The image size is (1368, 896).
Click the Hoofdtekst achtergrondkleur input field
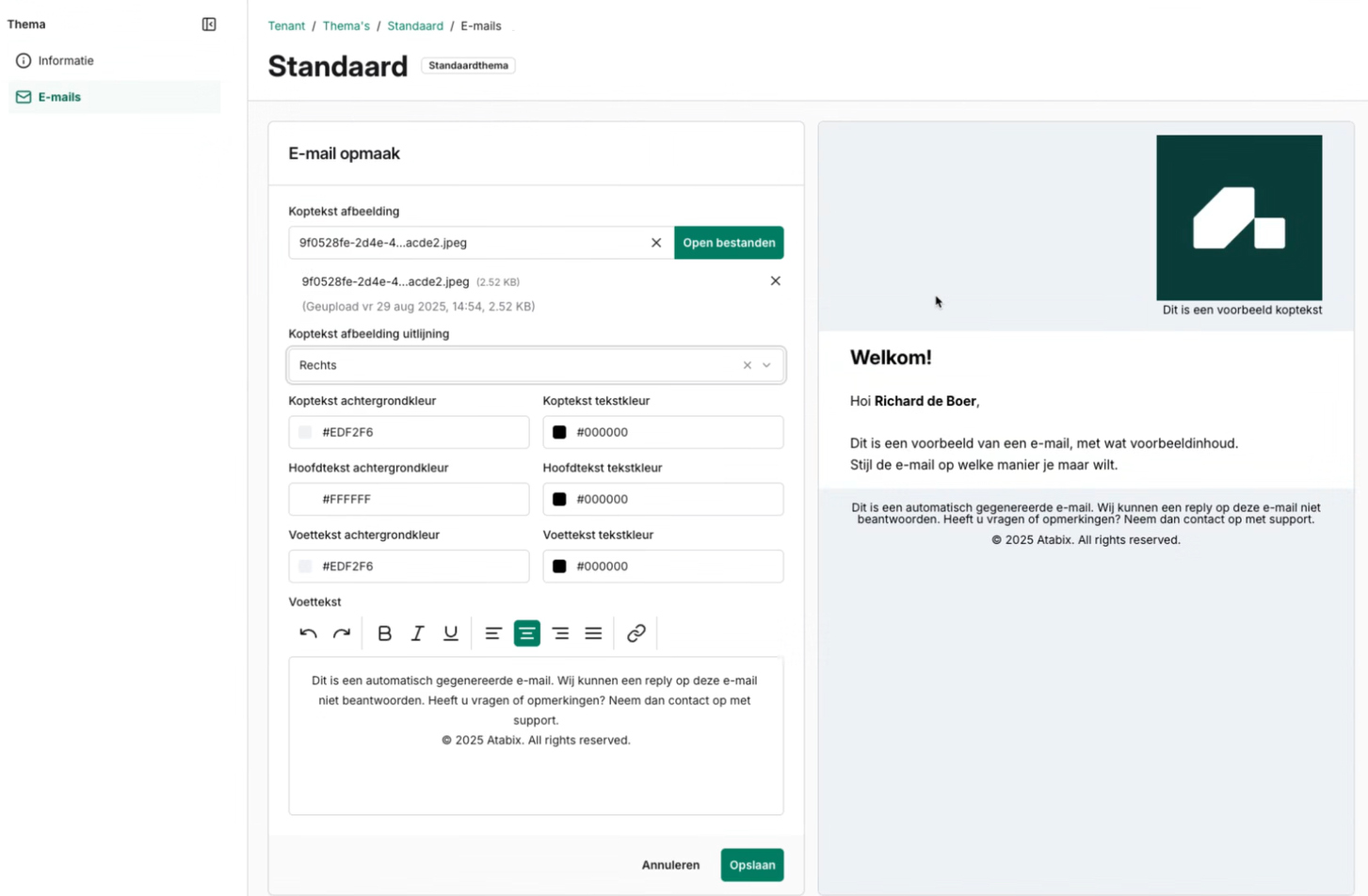pos(424,499)
